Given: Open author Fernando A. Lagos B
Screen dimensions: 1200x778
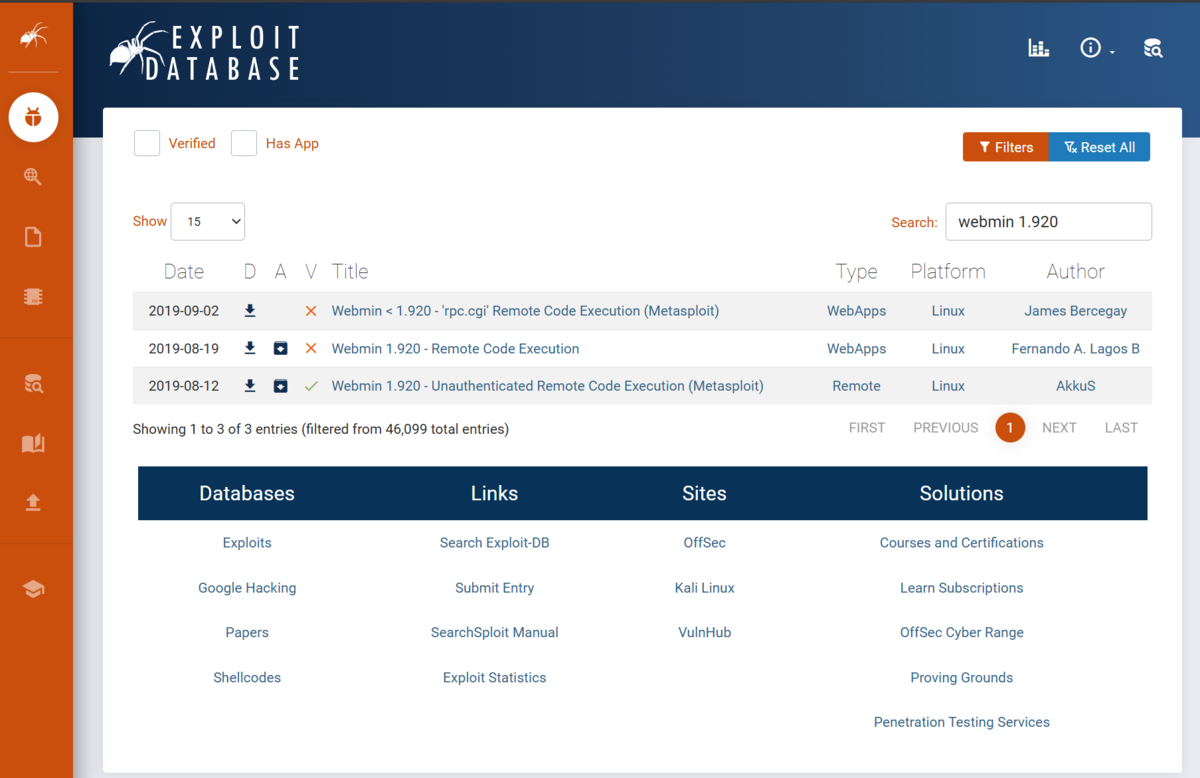Looking at the screenshot, I should pos(1076,349).
